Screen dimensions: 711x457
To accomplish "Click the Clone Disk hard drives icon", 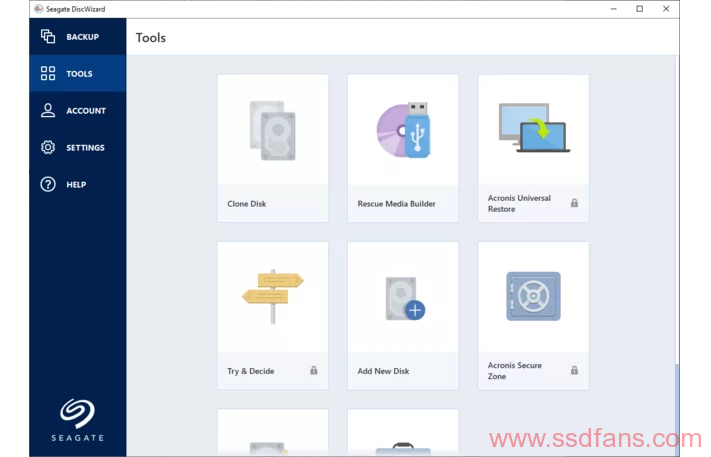I will 273,131.
